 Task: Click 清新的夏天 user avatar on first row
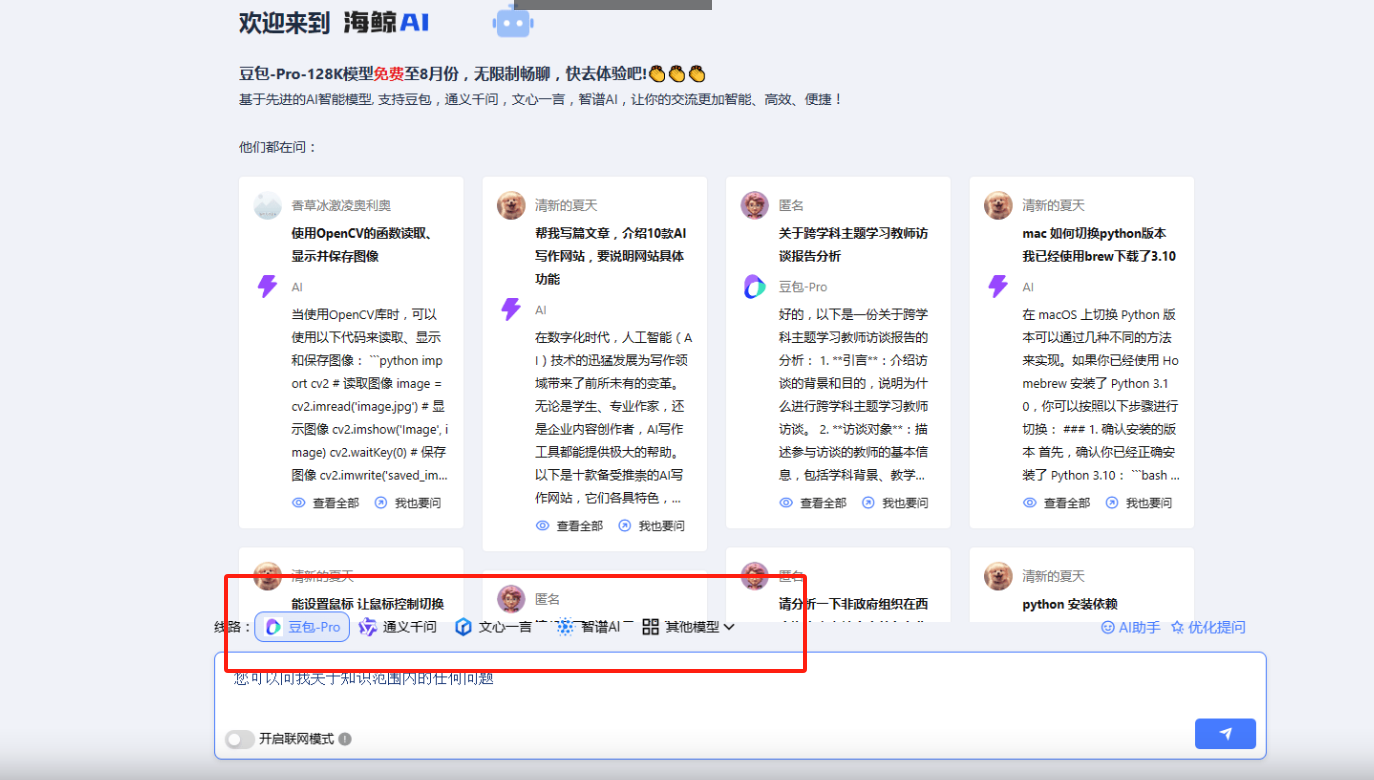511,204
